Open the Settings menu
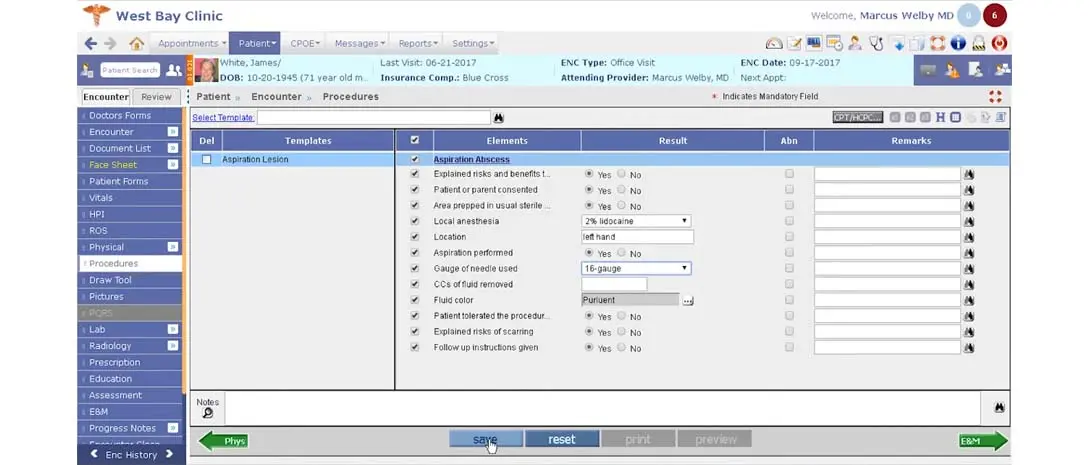Screen dimensions: 1089x465 (x=472, y=43)
